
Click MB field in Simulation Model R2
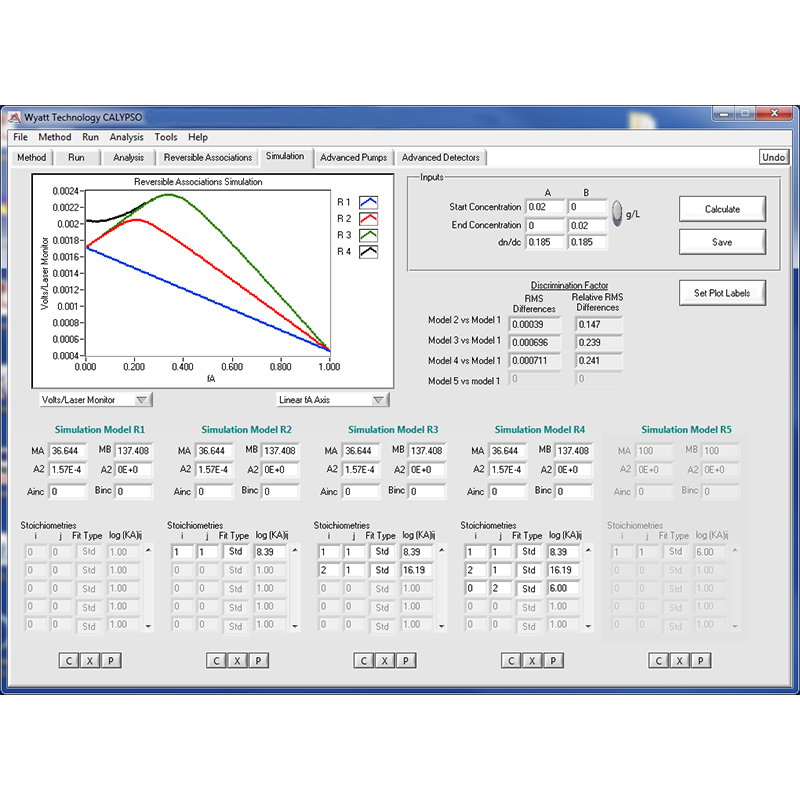click(x=280, y=451)
